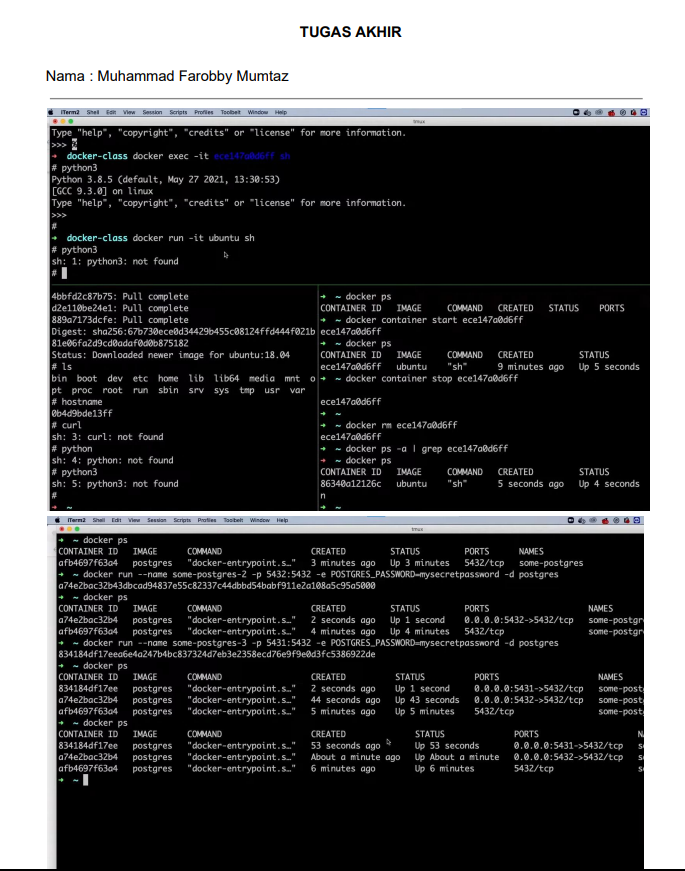Click the blue square status icon in the upper menu bar

pyautogui.click(x=644, y=112)
